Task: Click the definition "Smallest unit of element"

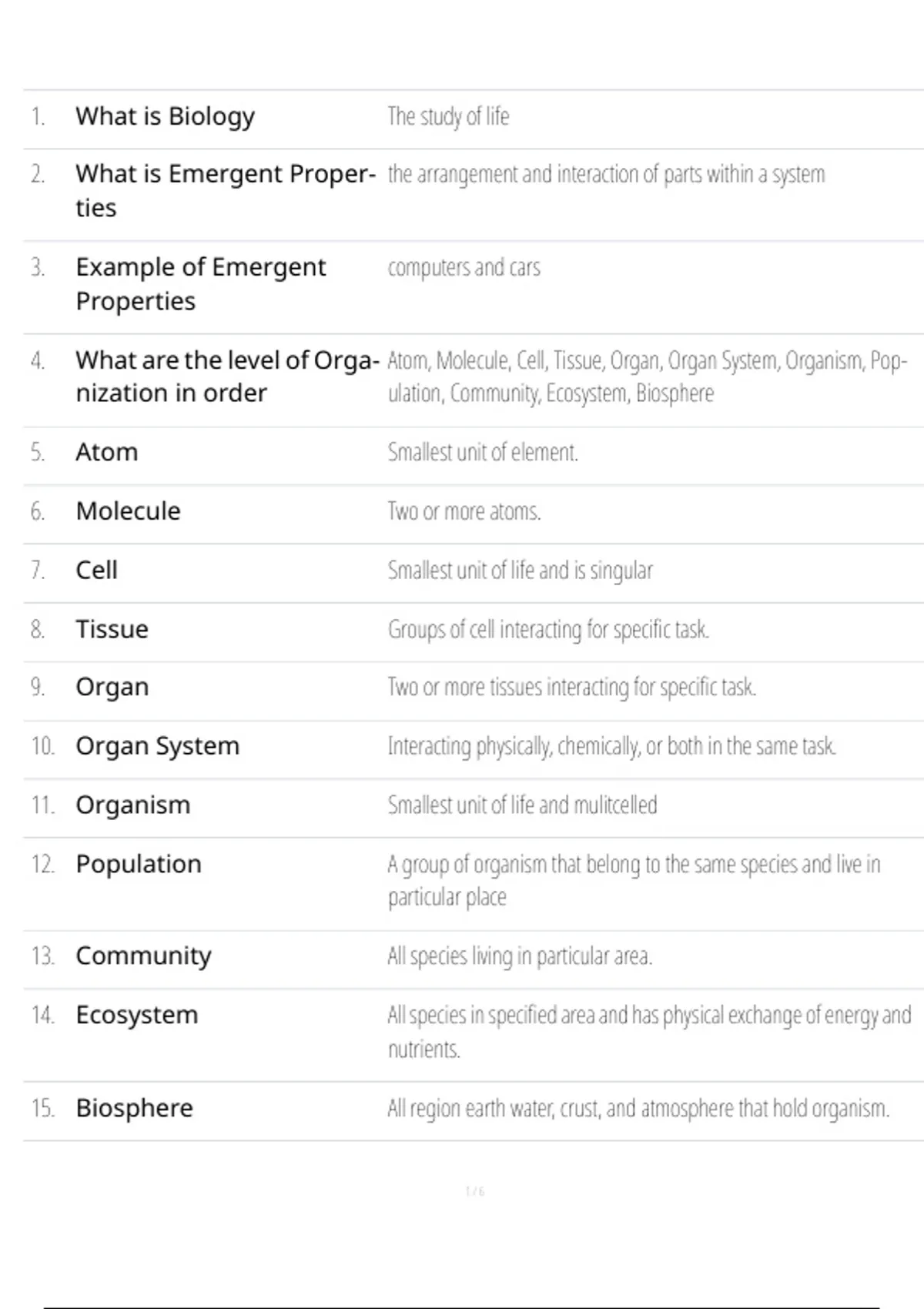Action: 483,452
